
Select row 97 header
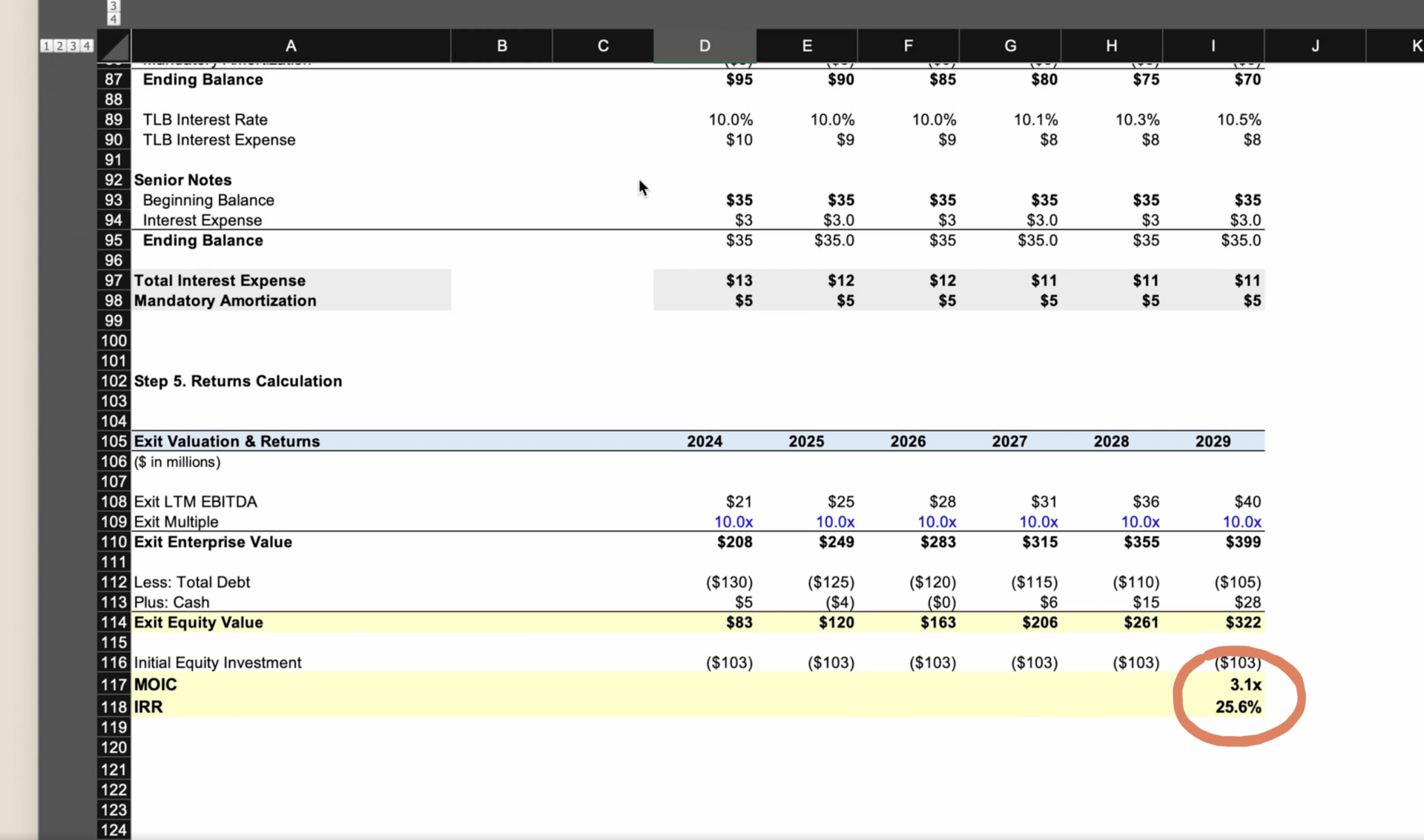tap(113, 280)
